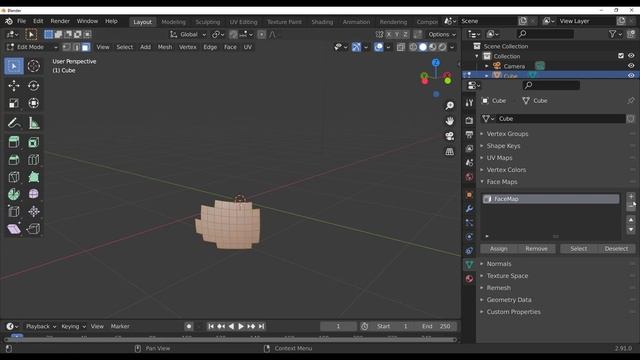The height and width of the screenshot is (360, 640).
Task: Open the Face menu
Action: [230, 47]
